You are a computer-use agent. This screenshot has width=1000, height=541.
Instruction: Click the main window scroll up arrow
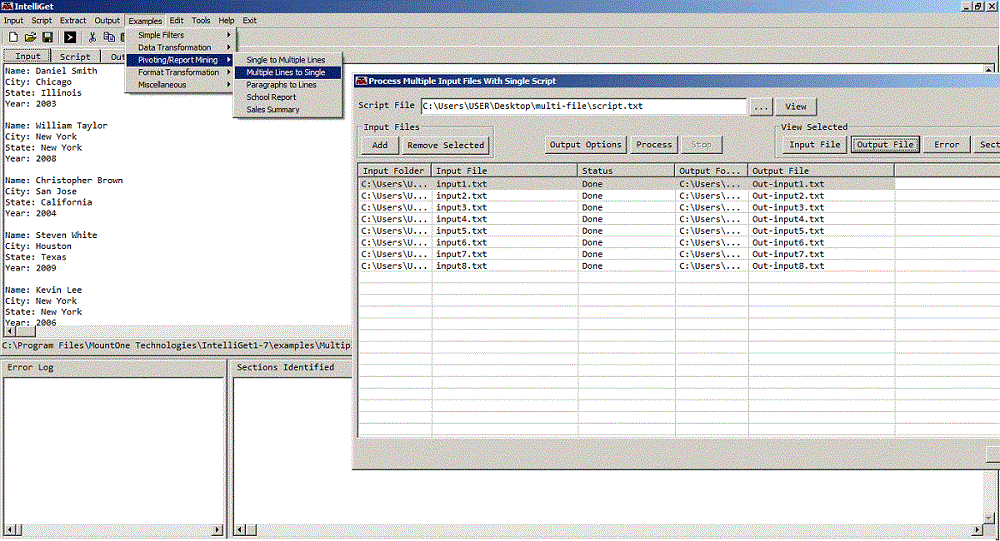pyautogui.click(x=989, y=69)
